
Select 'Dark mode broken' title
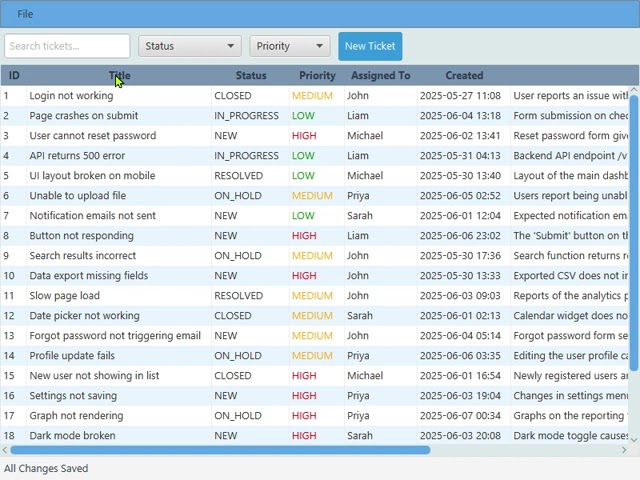click(x=72, y=436)
